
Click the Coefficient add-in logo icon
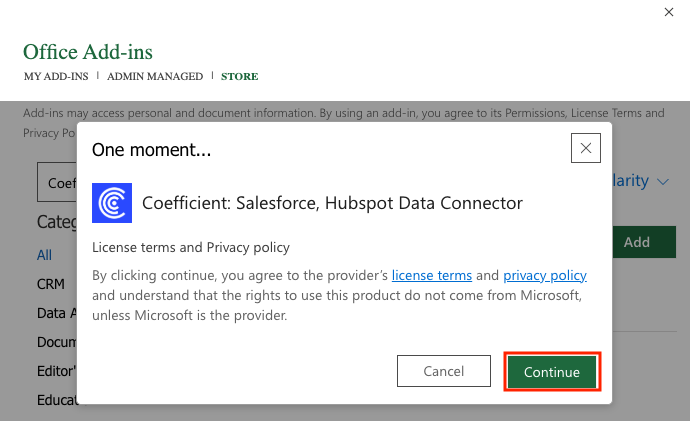coord(112,203)
